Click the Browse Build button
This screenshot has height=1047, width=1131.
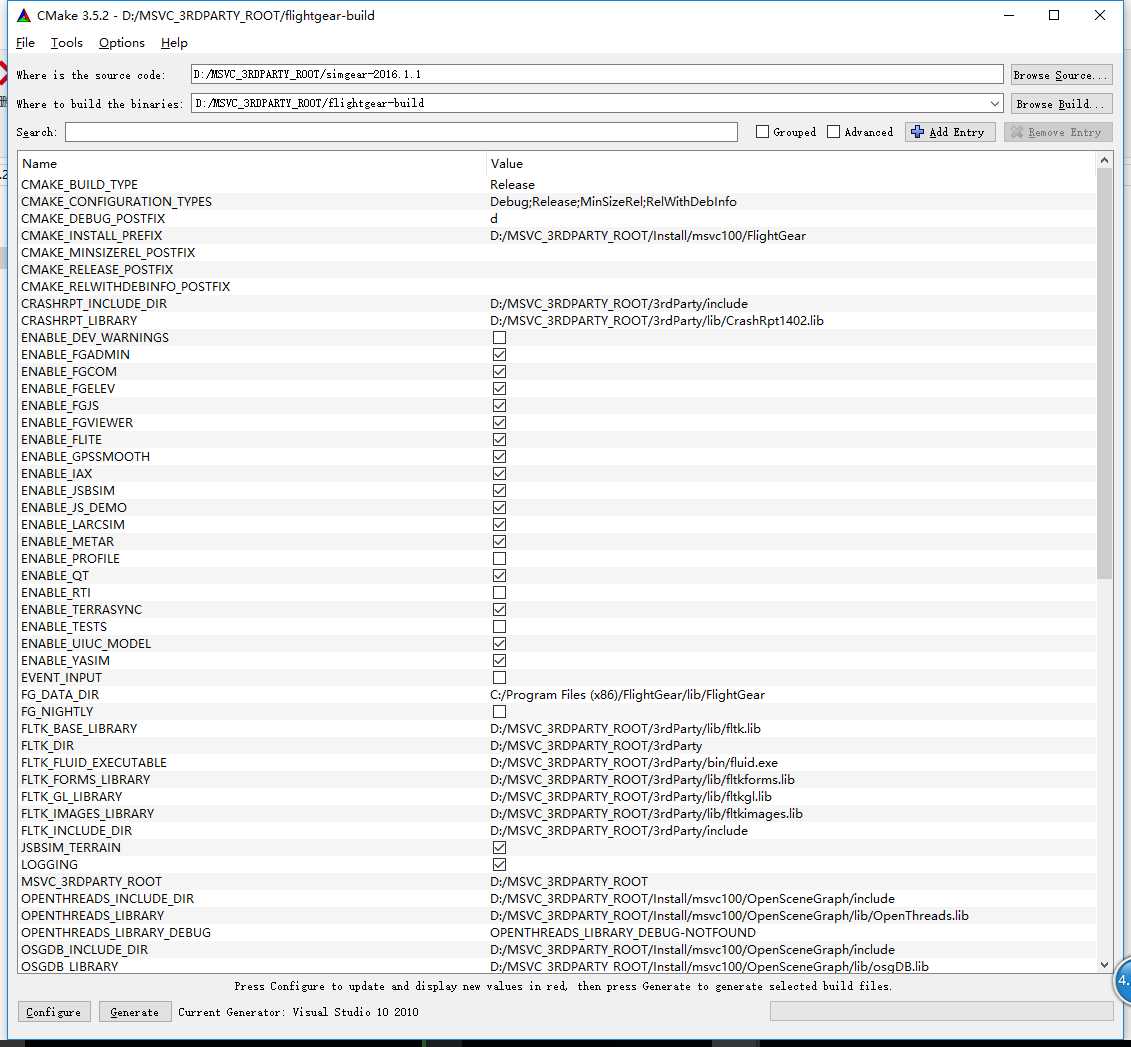(1061, 104)
